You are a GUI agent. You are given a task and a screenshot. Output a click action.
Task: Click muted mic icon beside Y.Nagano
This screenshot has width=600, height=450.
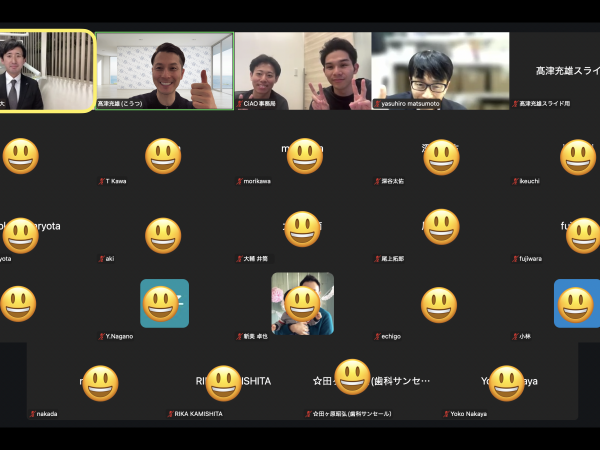102,336
